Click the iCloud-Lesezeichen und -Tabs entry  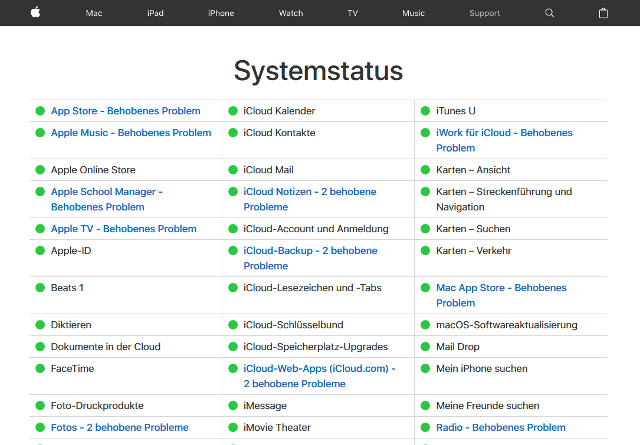312,288
